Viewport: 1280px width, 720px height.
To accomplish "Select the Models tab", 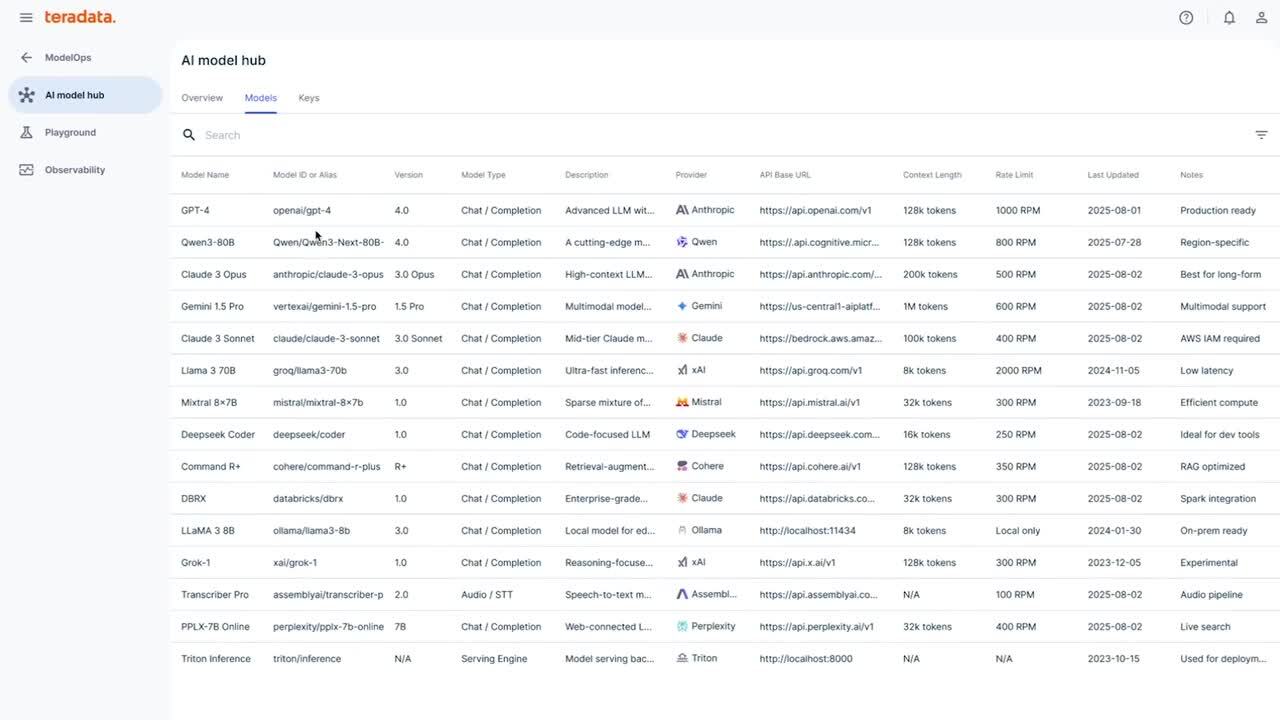I will 261,98.
